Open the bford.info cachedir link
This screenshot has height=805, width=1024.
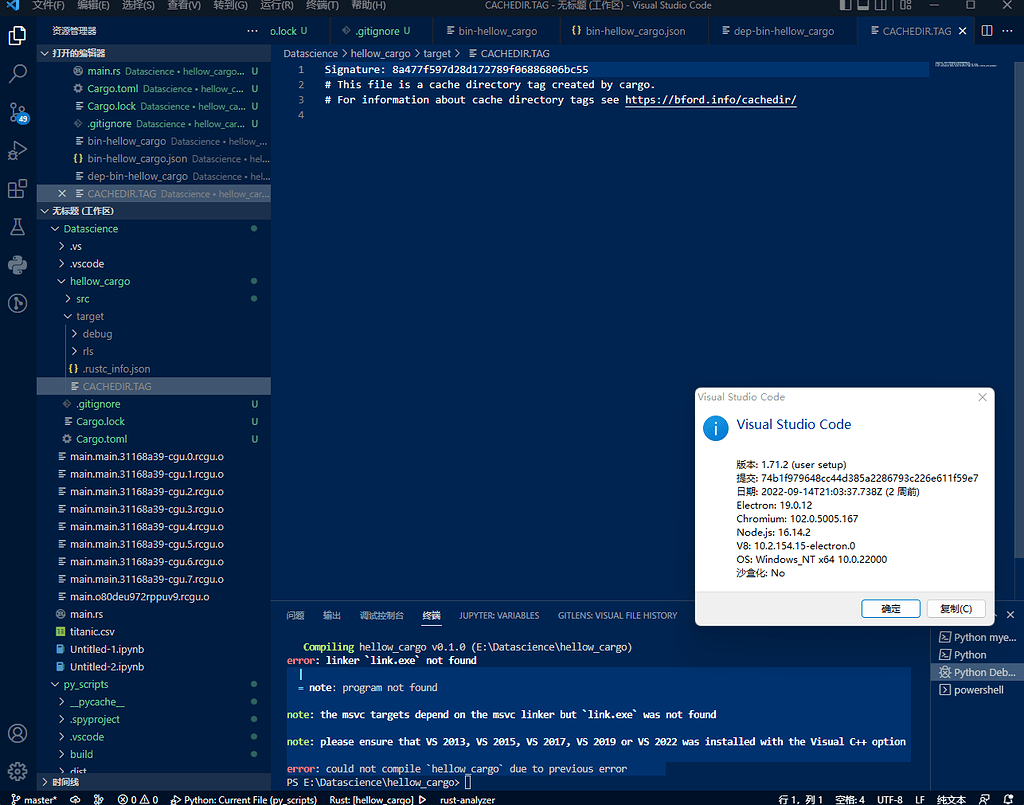(x=713, y=99)
